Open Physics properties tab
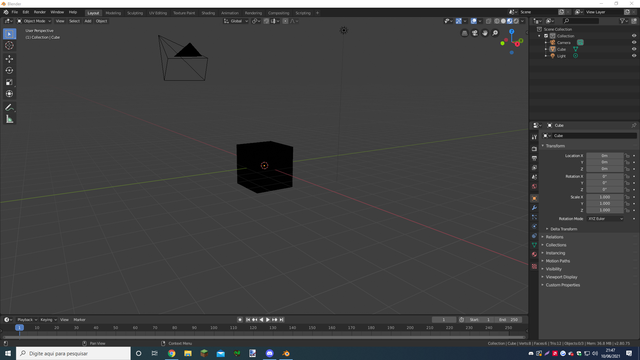The width and height of the screenshot is (640, 360). (x=534, y=227)
